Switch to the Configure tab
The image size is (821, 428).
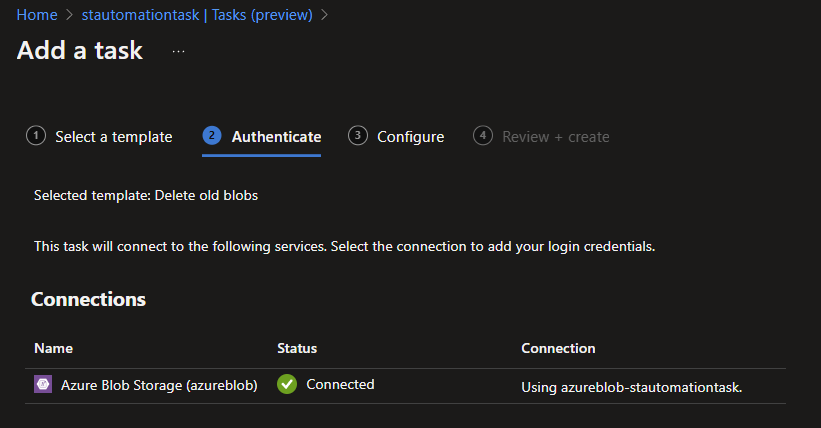[410, 137]
